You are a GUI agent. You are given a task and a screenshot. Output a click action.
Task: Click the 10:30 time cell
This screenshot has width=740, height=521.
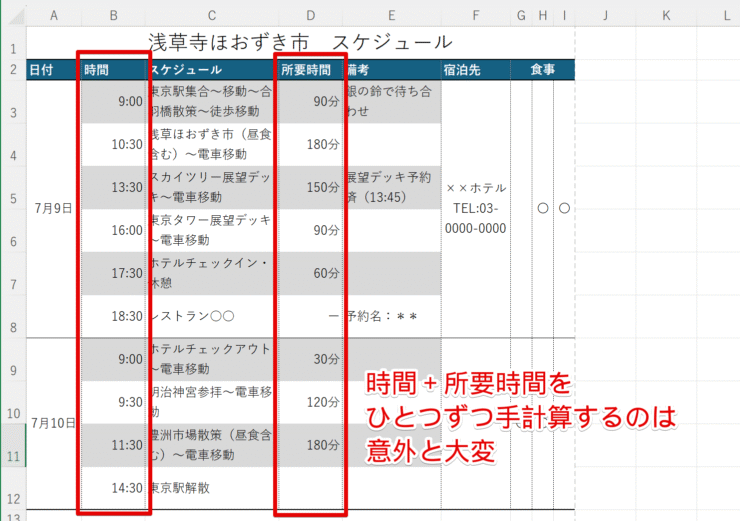click(x=114, y=145)
